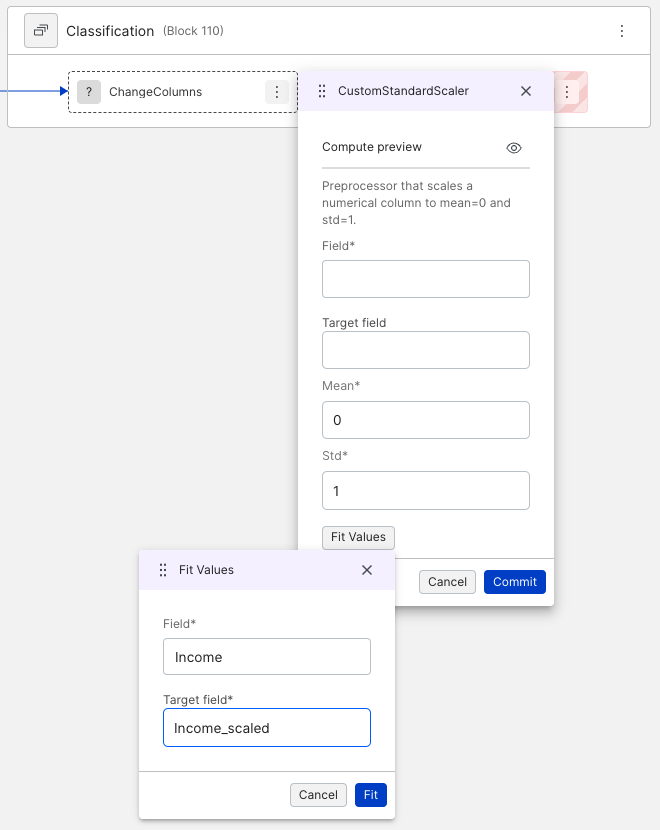Click the Fit Values button

358,537
